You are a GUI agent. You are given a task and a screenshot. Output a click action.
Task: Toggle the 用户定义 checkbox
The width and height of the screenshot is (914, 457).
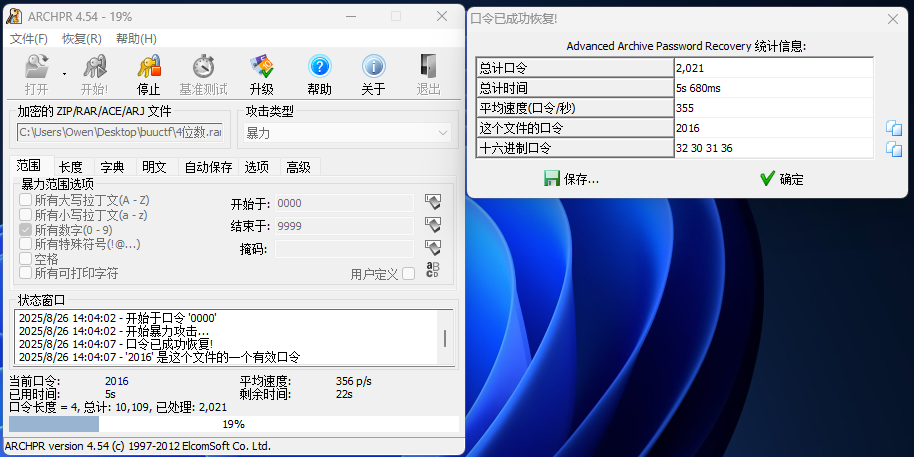[409, 273]
